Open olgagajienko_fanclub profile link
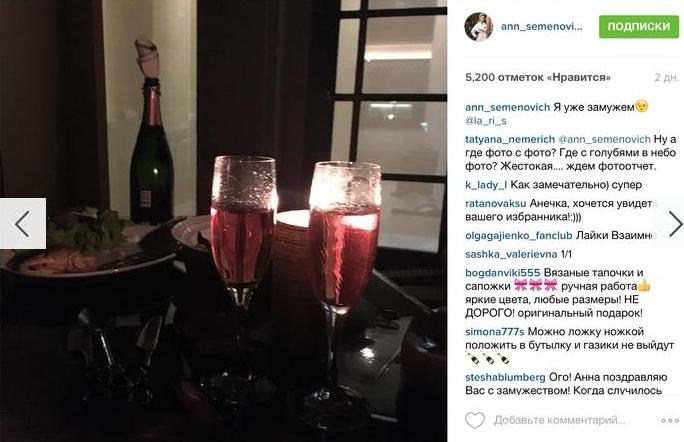 pyautogui.click(x=519, y=236)
